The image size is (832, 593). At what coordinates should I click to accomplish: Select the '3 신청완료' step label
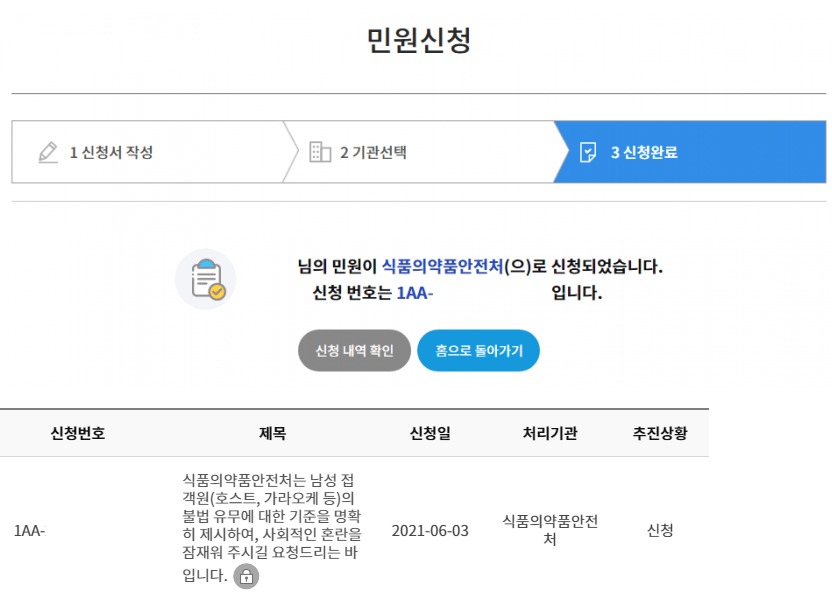pyautogui.click(x=644, y=153)
